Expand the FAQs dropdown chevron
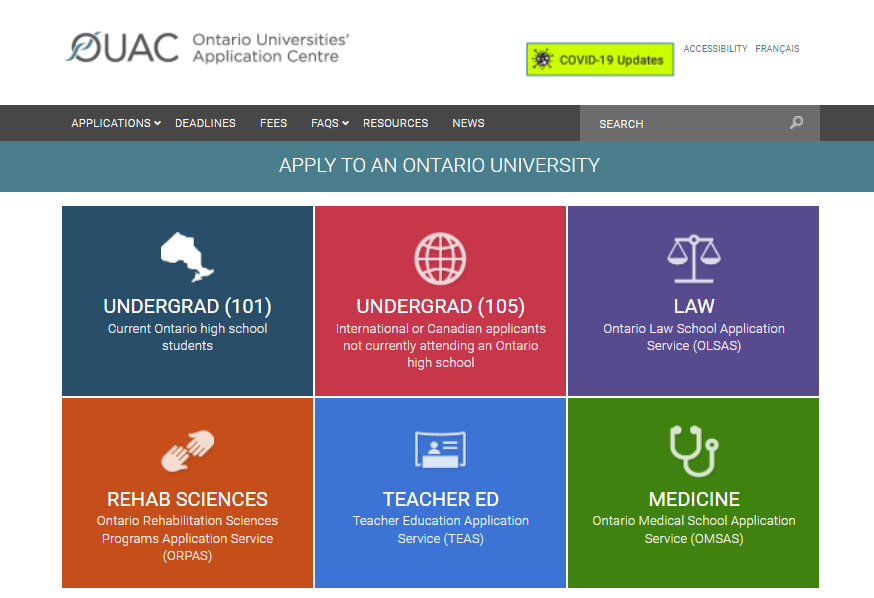Image resolution: width=874 pixels, height=598 pixels. point(346,123)
